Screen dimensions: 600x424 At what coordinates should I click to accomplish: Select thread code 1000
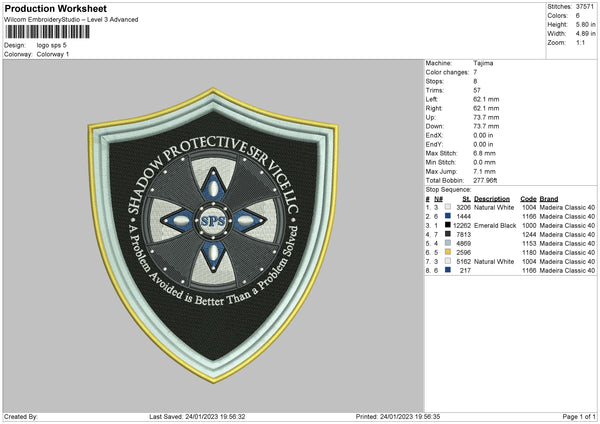tap(529, 225)
